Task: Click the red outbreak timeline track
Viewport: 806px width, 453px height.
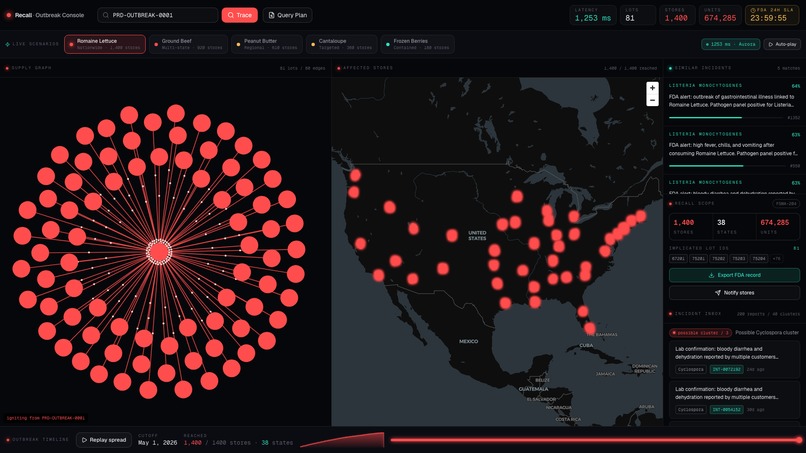Action: pos(595,440)
